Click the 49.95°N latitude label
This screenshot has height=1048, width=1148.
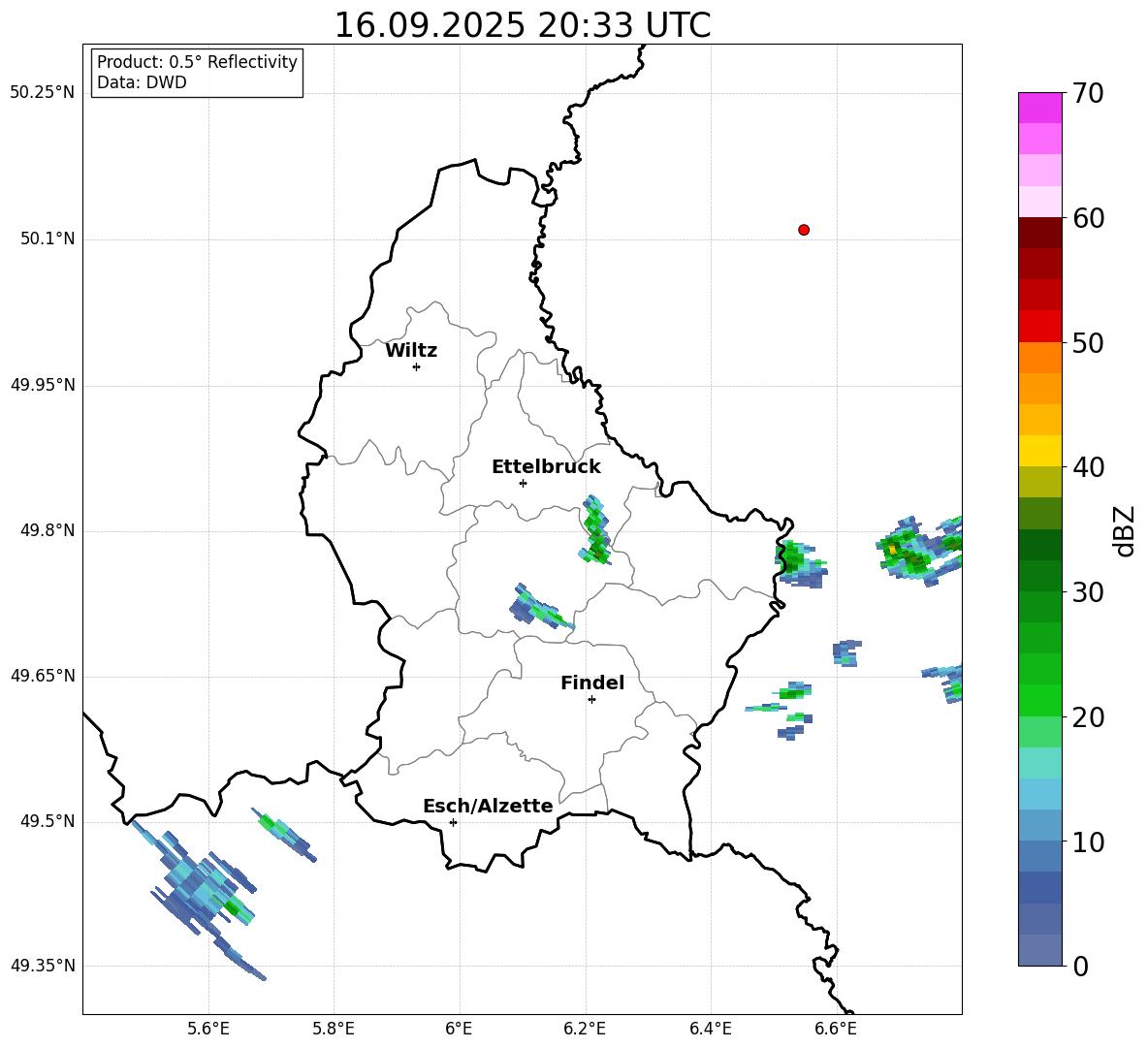[43, 385]
